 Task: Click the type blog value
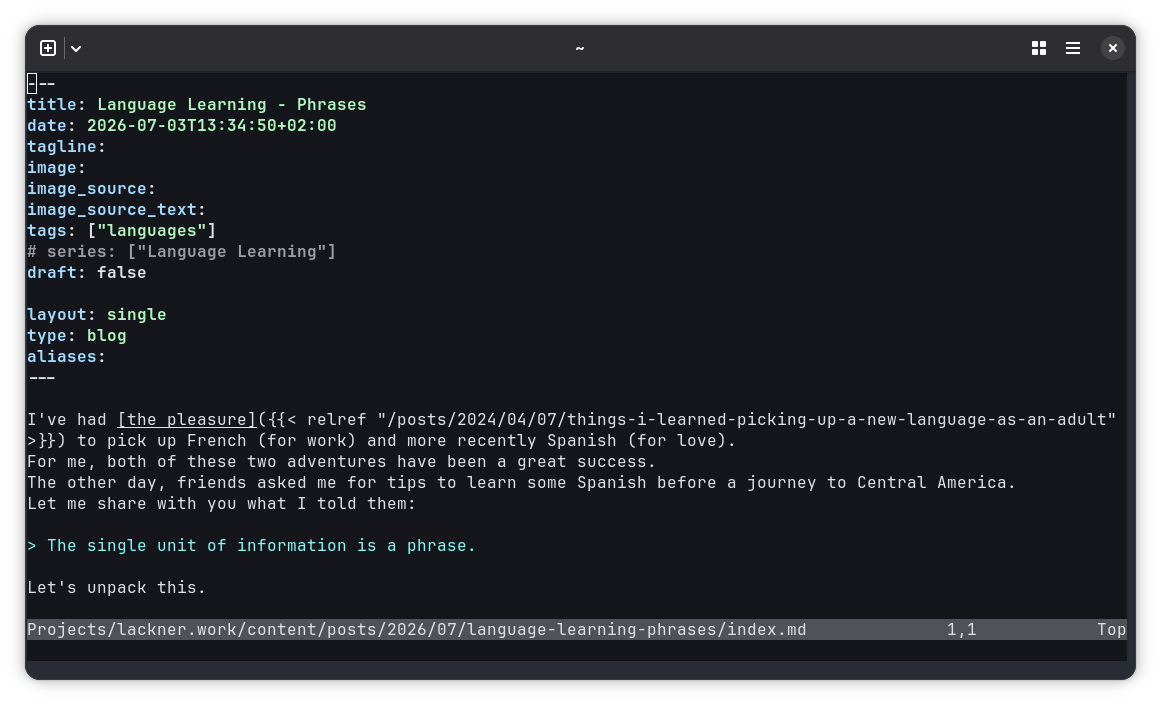(107, 335)
